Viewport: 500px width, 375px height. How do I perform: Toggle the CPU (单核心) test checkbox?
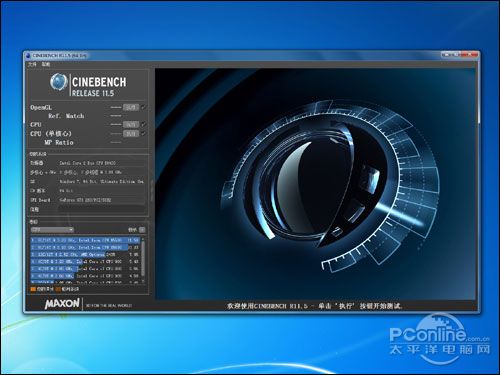tap(143, 133)
